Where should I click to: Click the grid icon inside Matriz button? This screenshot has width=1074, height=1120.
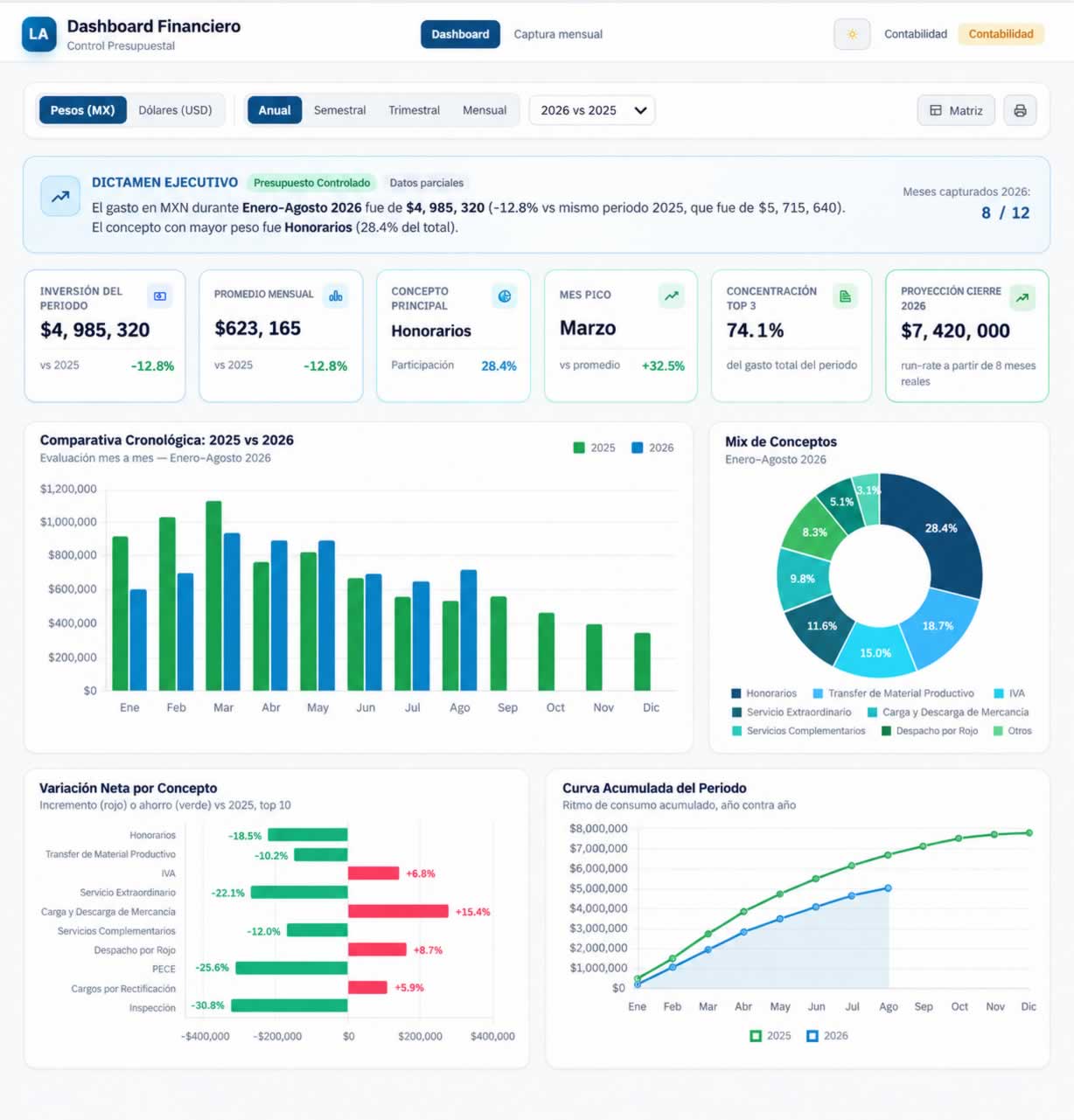[x=936, y=110]
